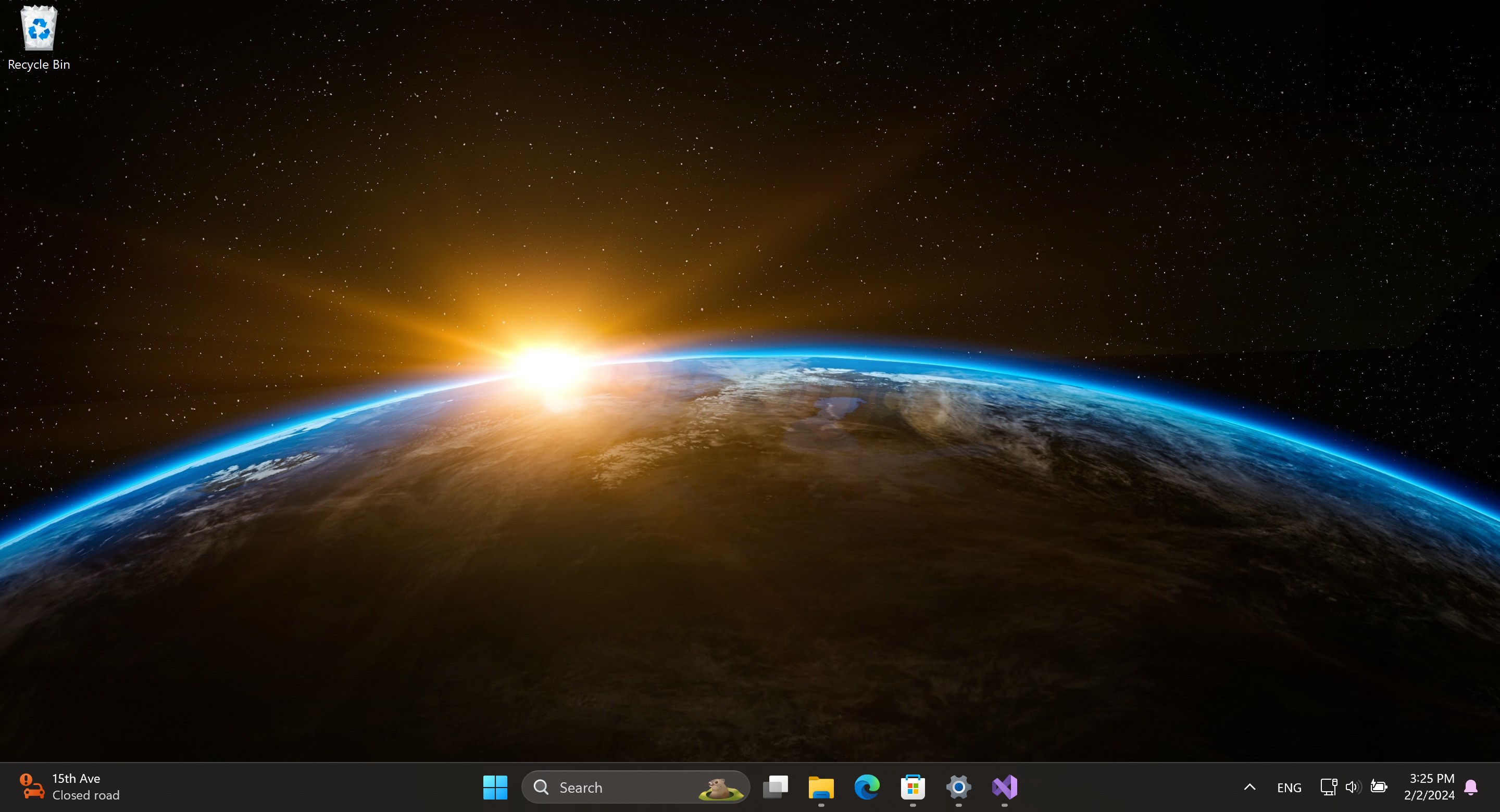Launch File Explorer from taskbar

[821, 787]
